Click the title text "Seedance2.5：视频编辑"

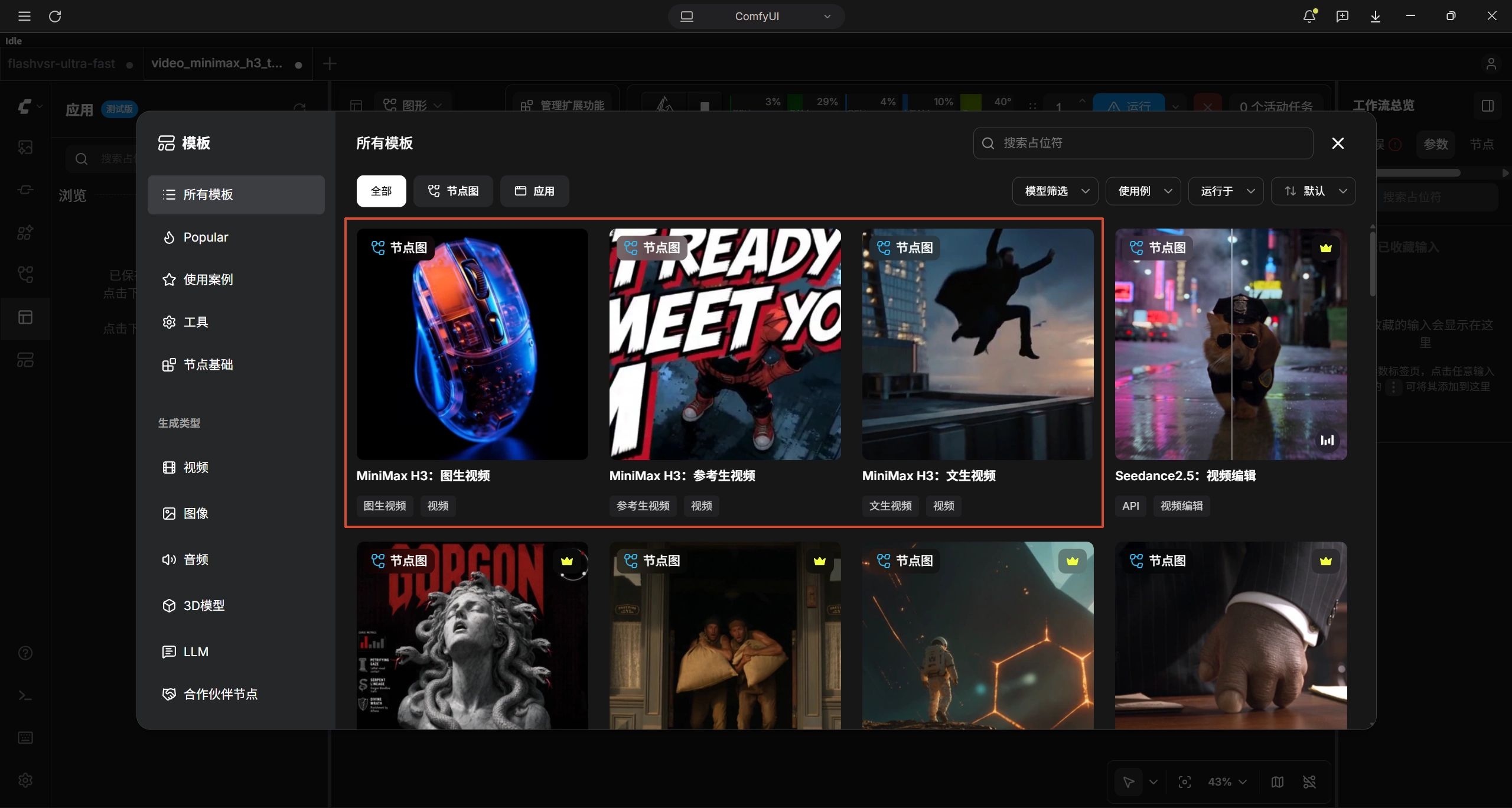pyautogui.click(x=1185, y=475)
